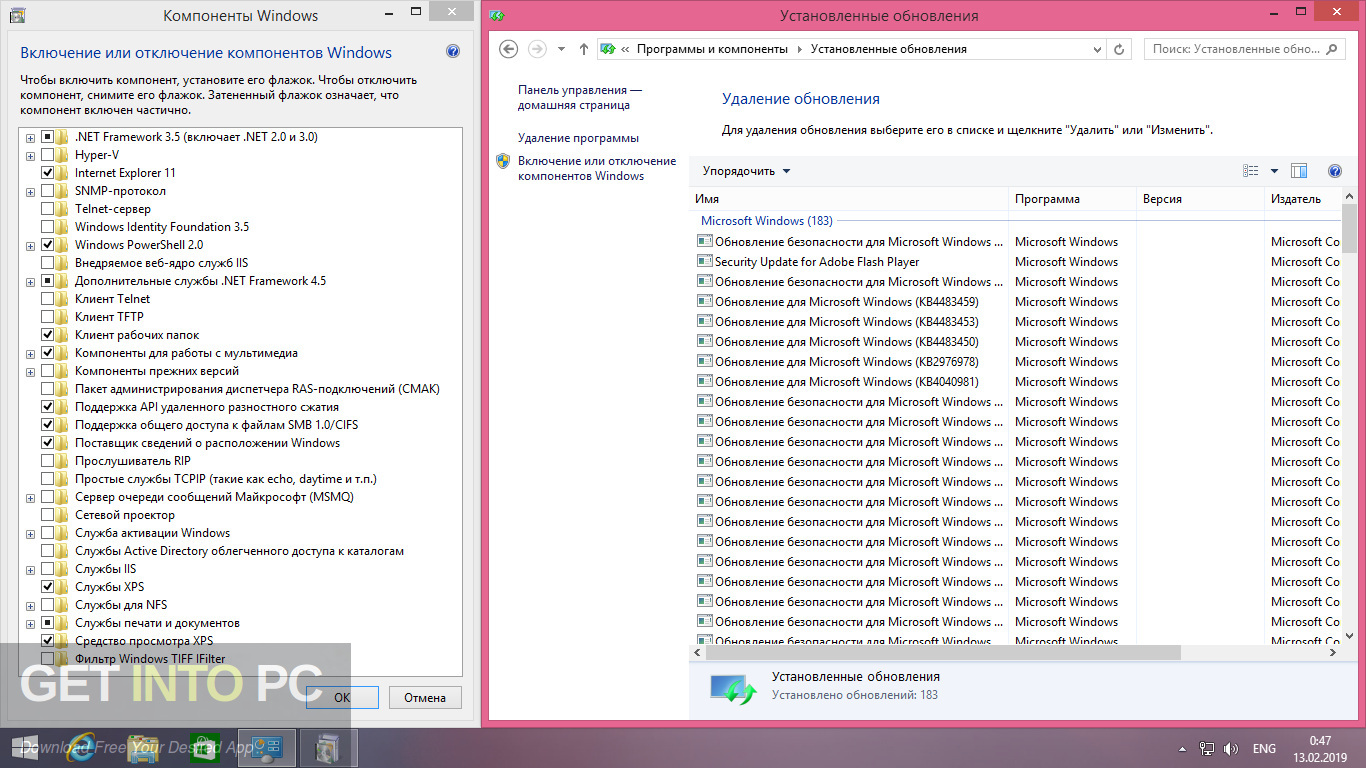1366x768 pixels.
Task: Check the Telnet-сервер checkbox
Action: tap(48, 209)
